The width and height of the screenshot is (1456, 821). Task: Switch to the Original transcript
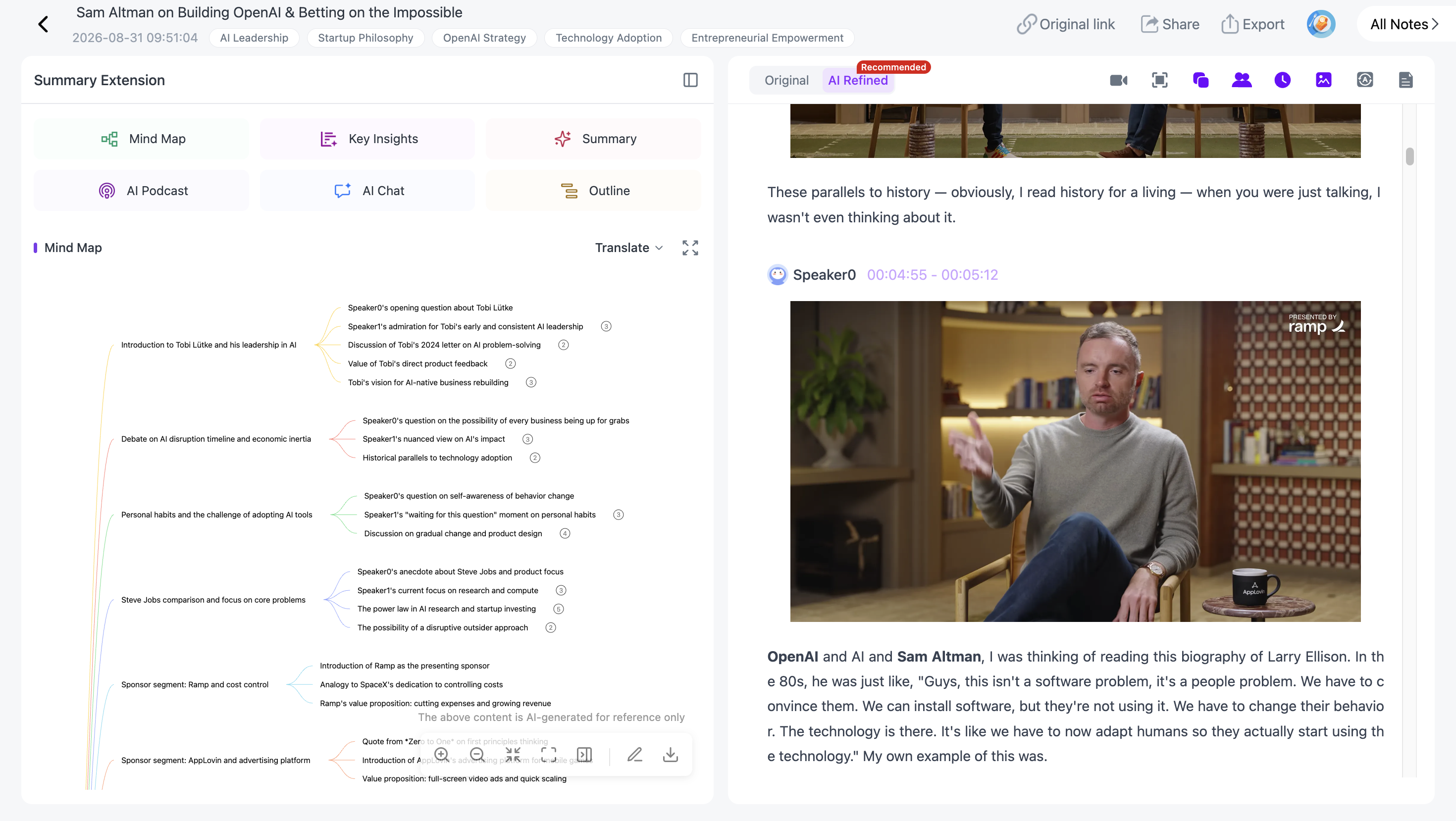pyautogui.click(x=786, y=81)
